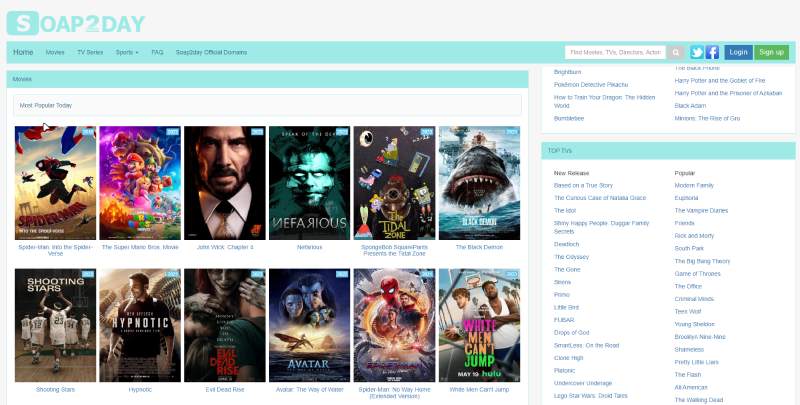Open the Black Adam link
This screenshot has width=800, height=405.
tap(690, 106)
